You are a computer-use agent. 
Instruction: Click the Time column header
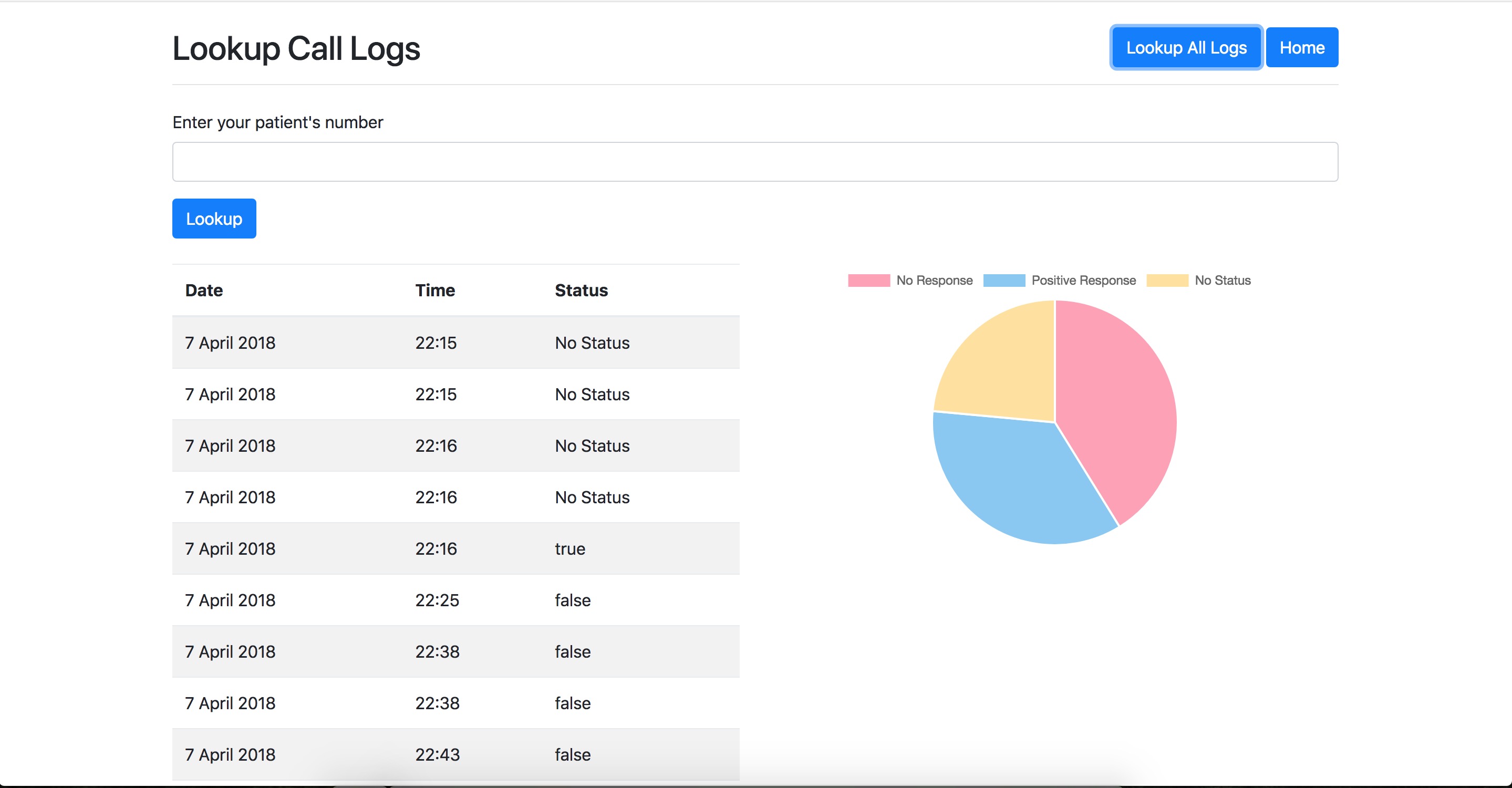pos(435,291)
